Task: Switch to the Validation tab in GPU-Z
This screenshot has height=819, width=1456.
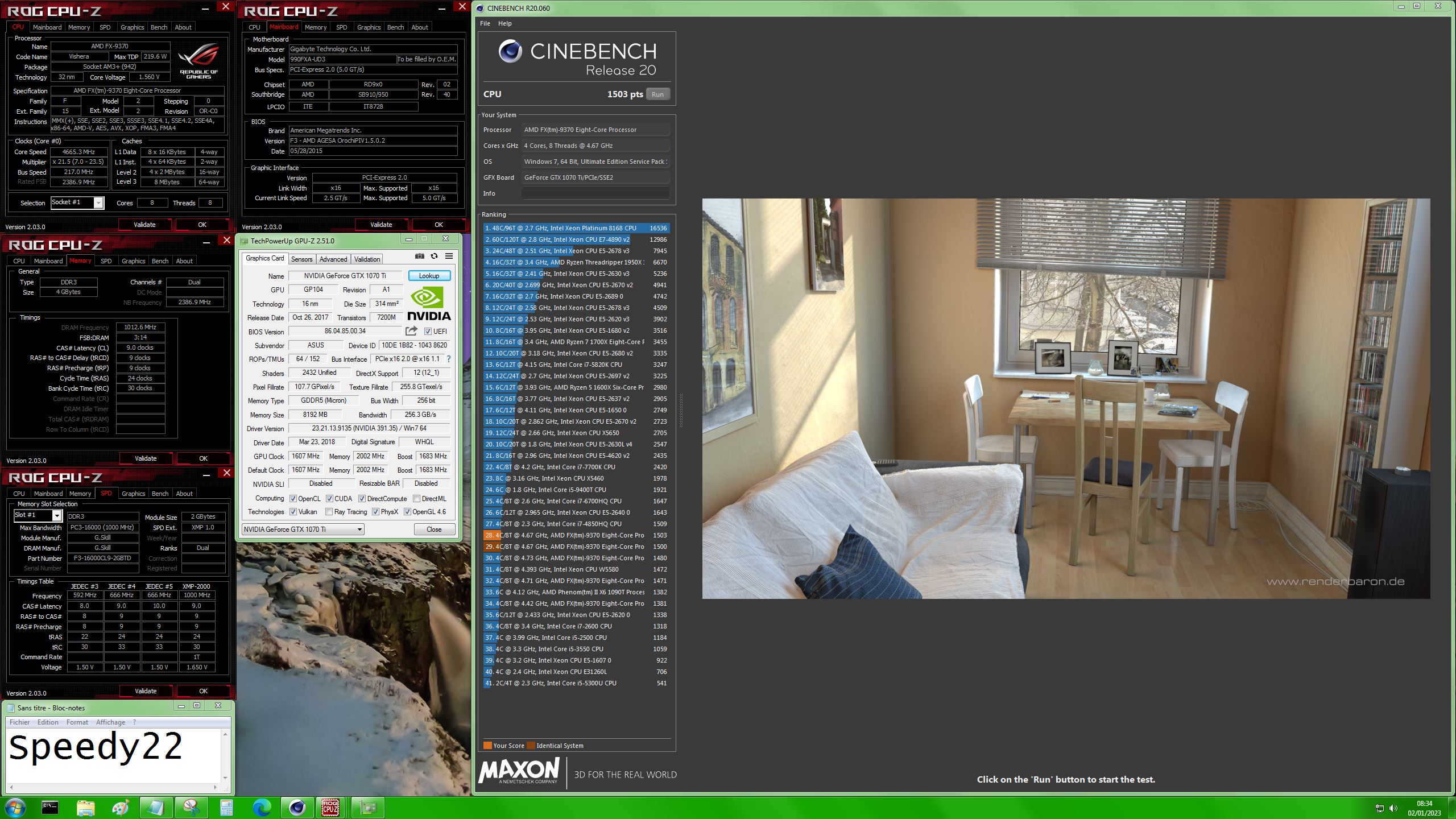Action: pos(367,259)
